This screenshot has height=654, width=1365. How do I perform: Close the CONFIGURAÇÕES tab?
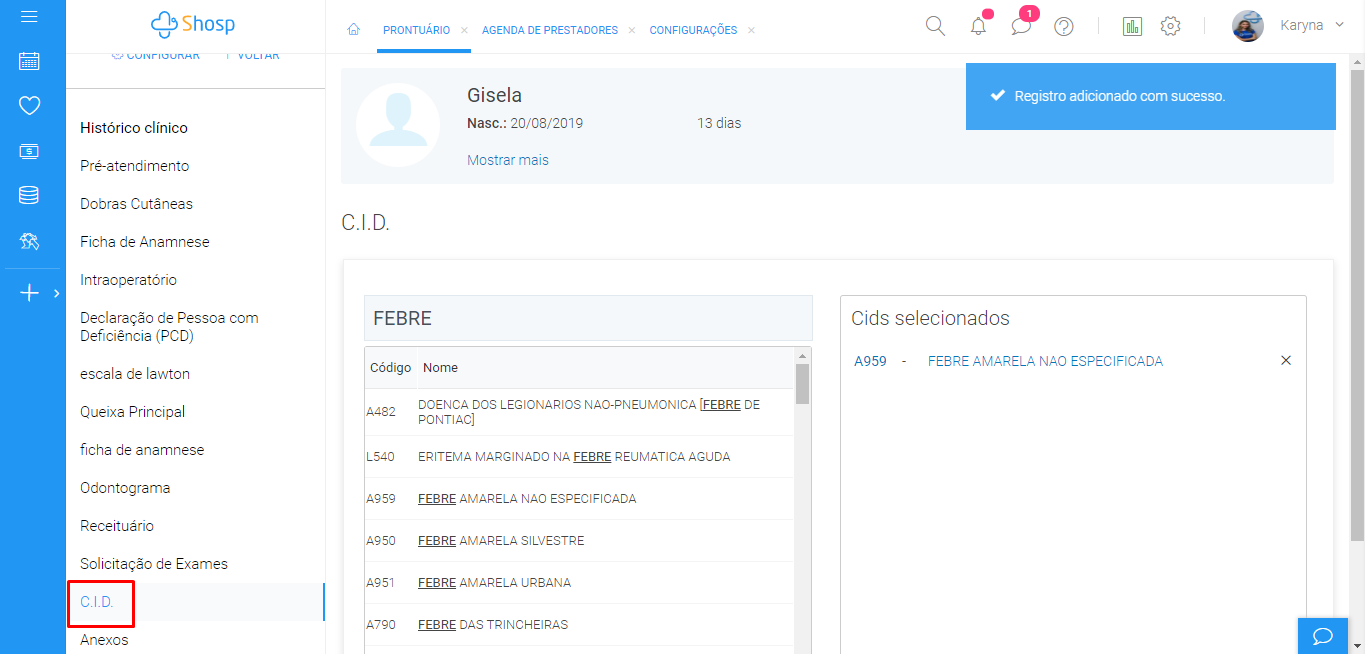coord(751,31)
